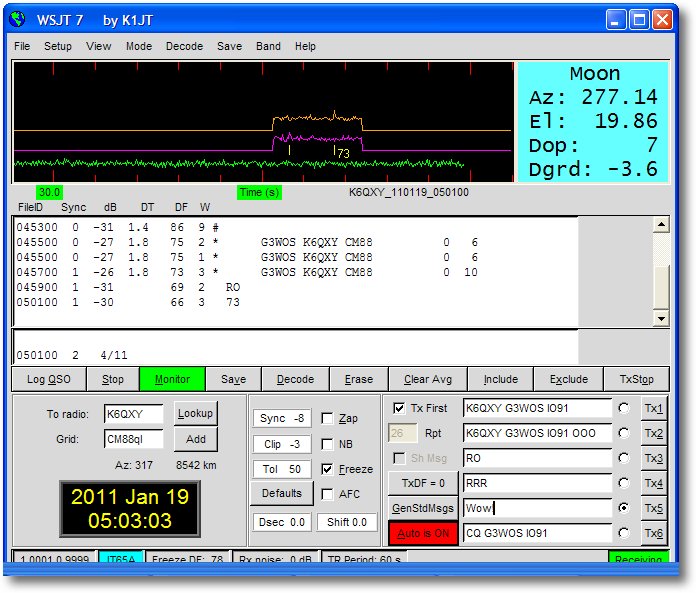696x593 pixels.
Task: Select radio button for K6QXY G3WOS IO91 message
Action: pyautogui.click(x=624, y=408)
